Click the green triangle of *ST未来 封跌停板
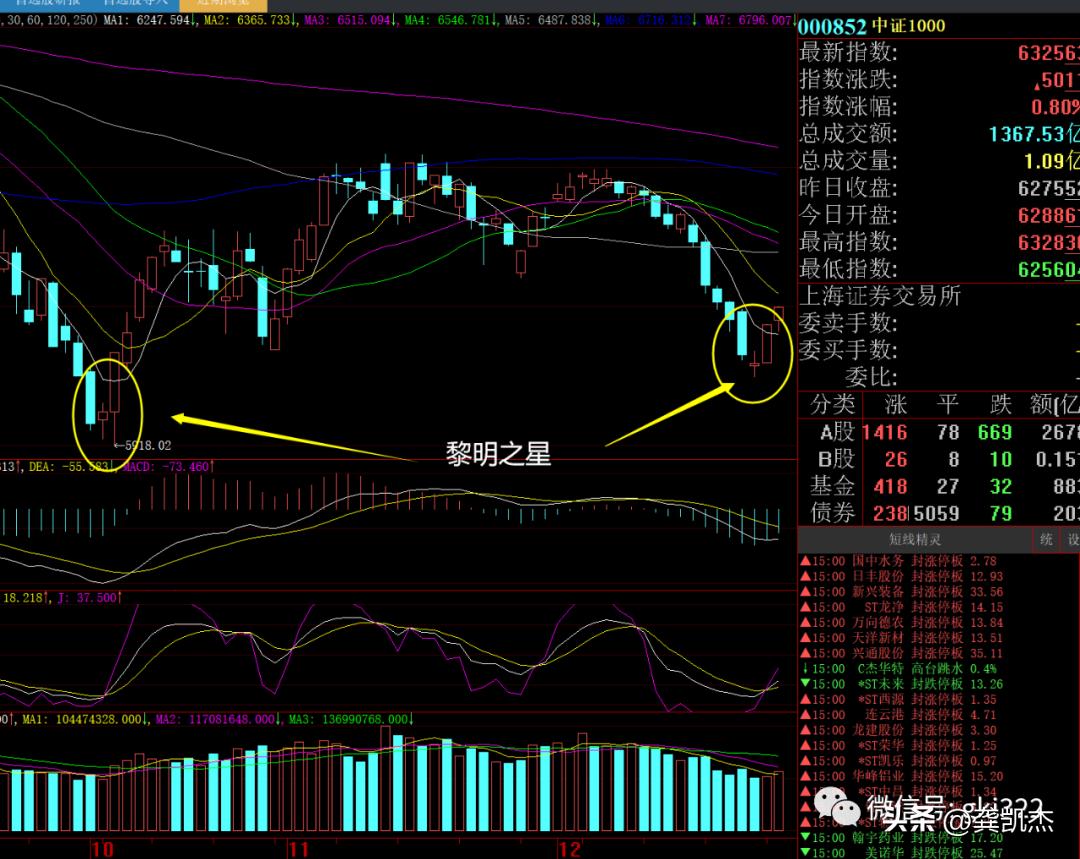The height and width of the screenshot is (859, 1080). 804,683
